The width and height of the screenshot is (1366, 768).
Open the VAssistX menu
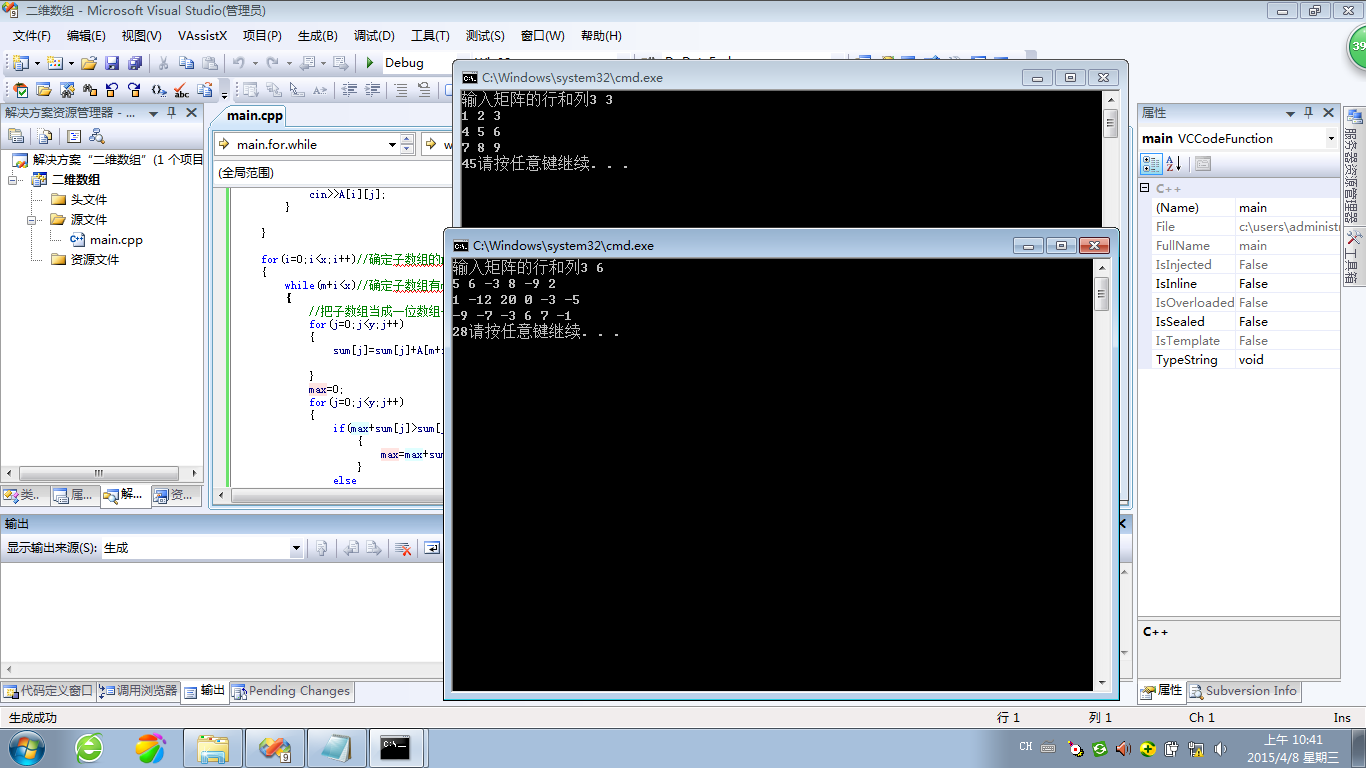coord(202,35)
